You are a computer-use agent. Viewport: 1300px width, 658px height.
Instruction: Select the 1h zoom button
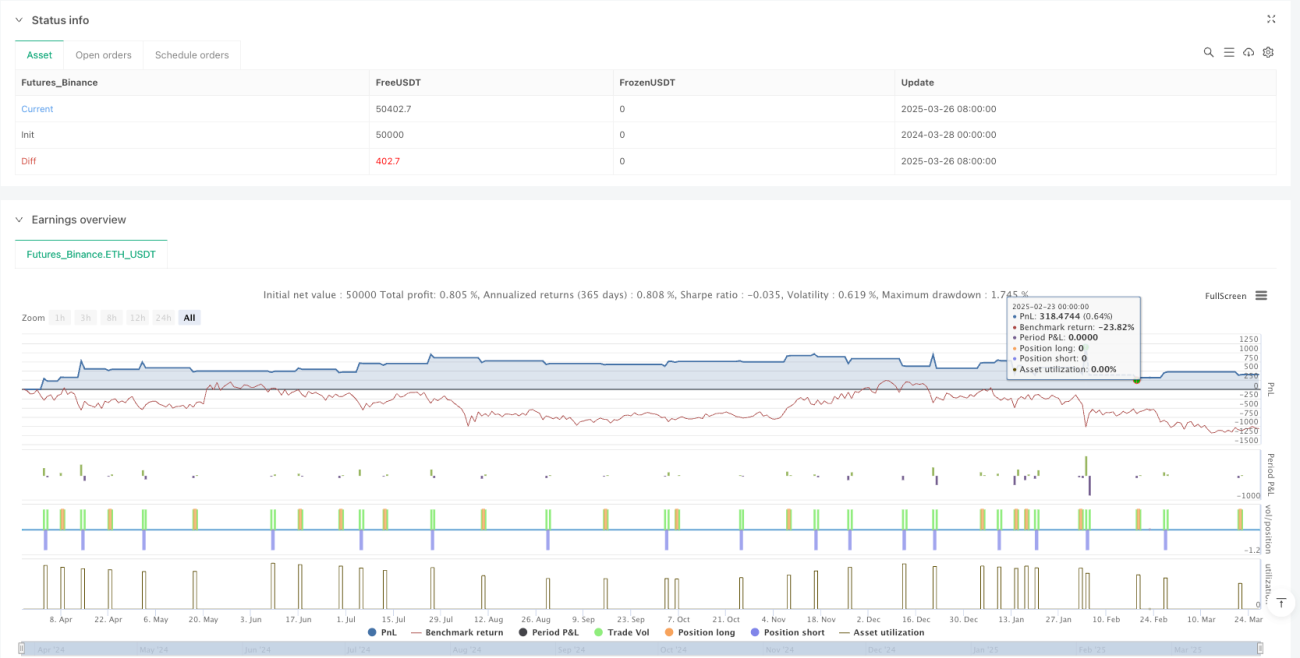point(61,317)
